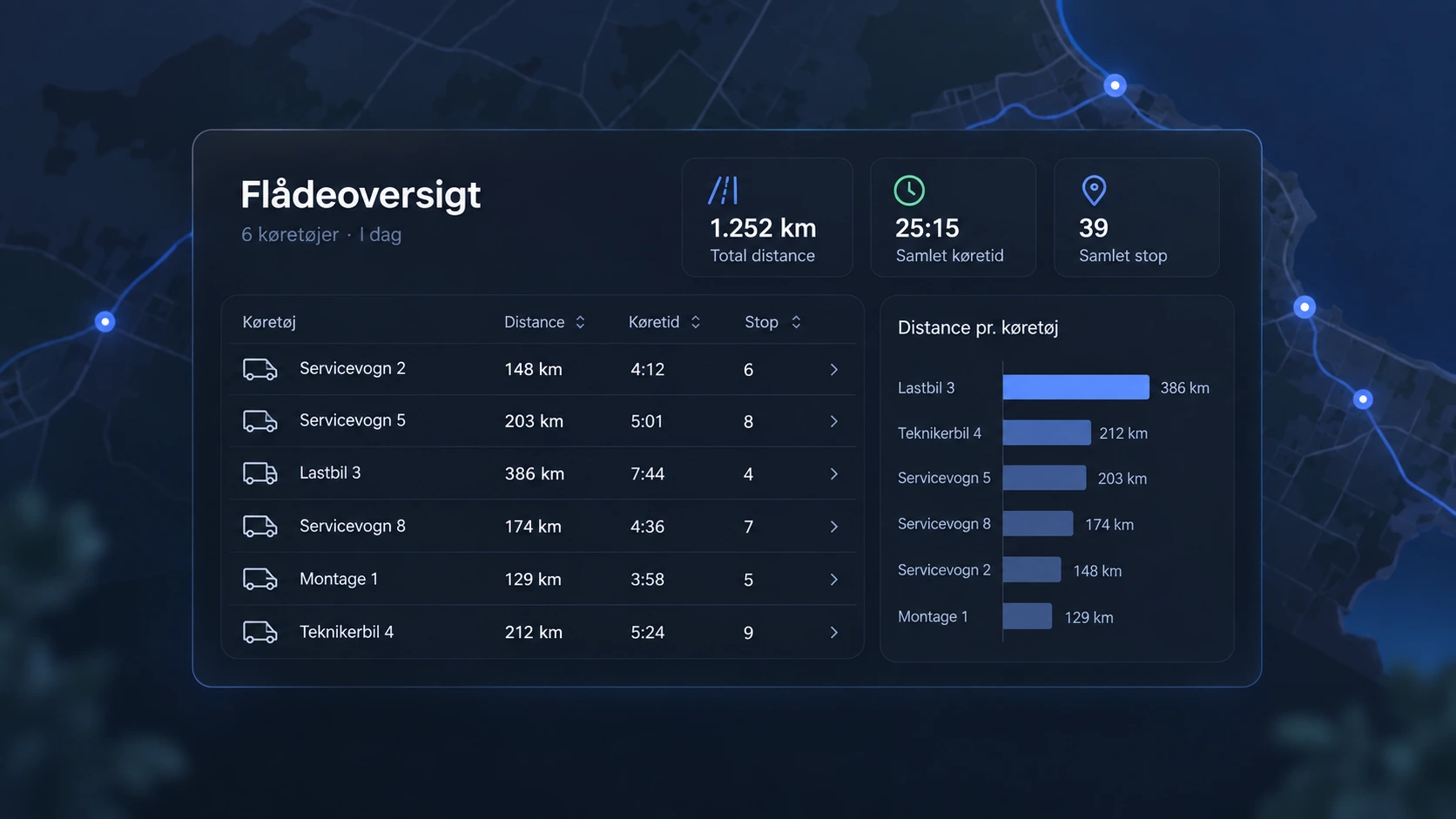Click the 148 km cell in the table
The height and width of the screenshot is (819, 1456).
point(534,369)
